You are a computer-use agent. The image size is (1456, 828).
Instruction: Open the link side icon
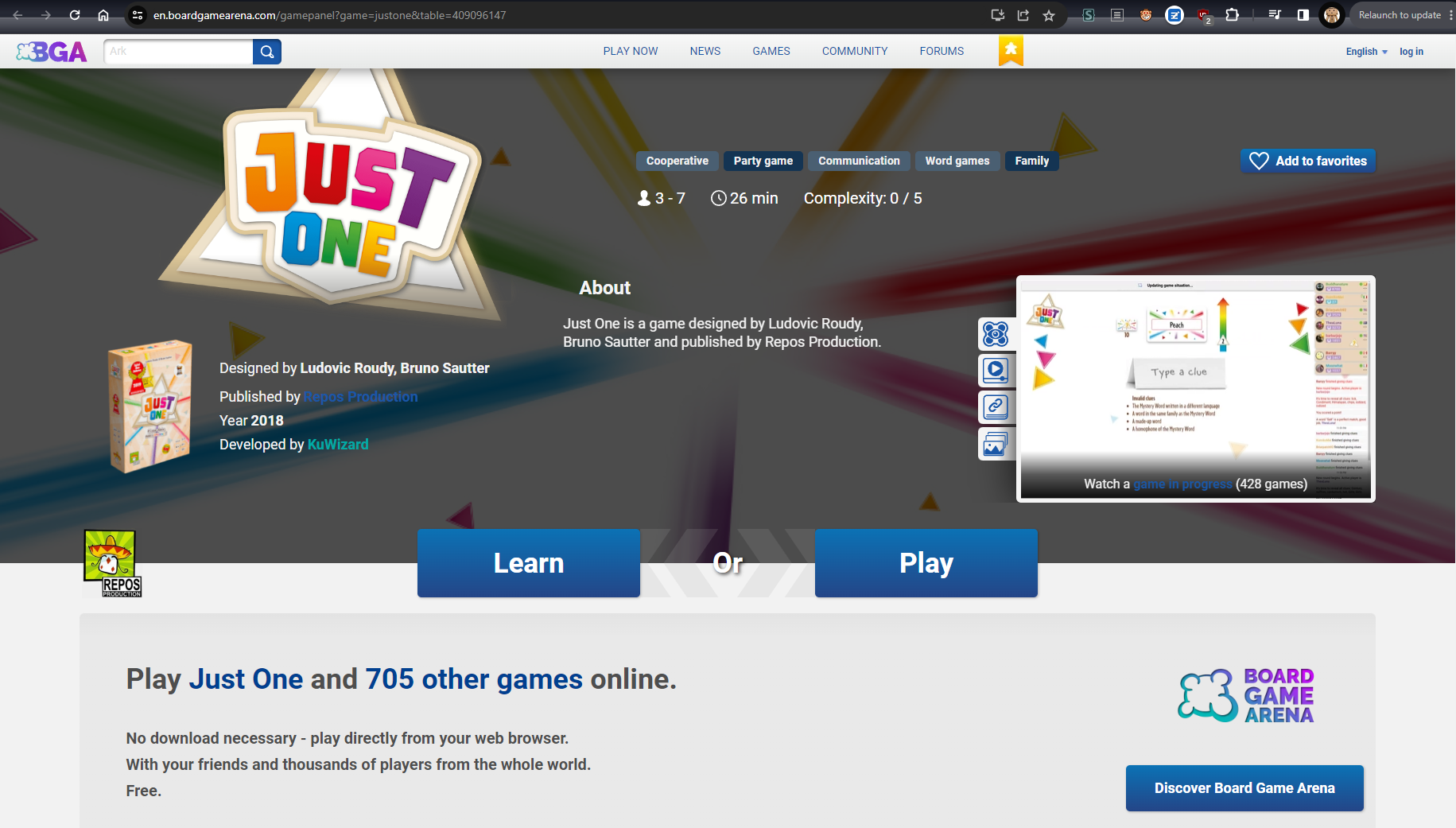click(x=996, y=407)
